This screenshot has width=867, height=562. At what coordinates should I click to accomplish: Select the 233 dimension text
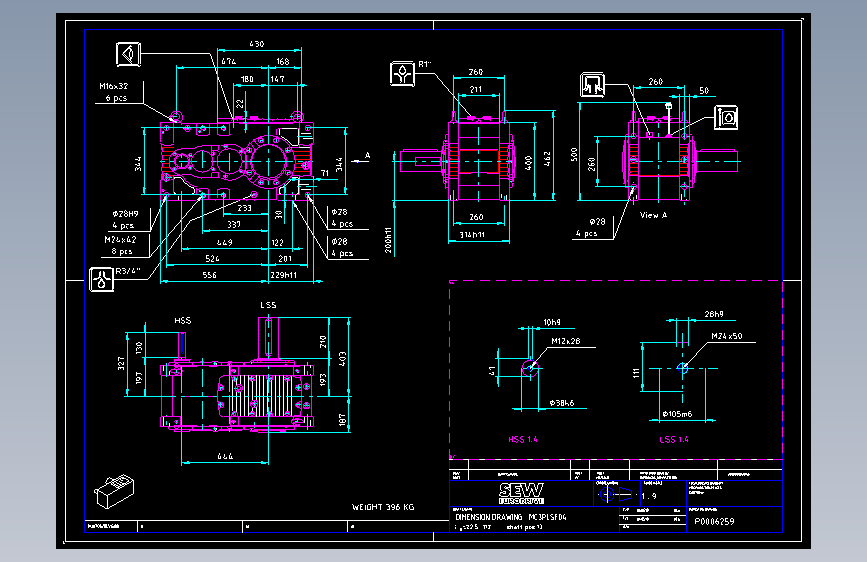[x=244, y=208]
